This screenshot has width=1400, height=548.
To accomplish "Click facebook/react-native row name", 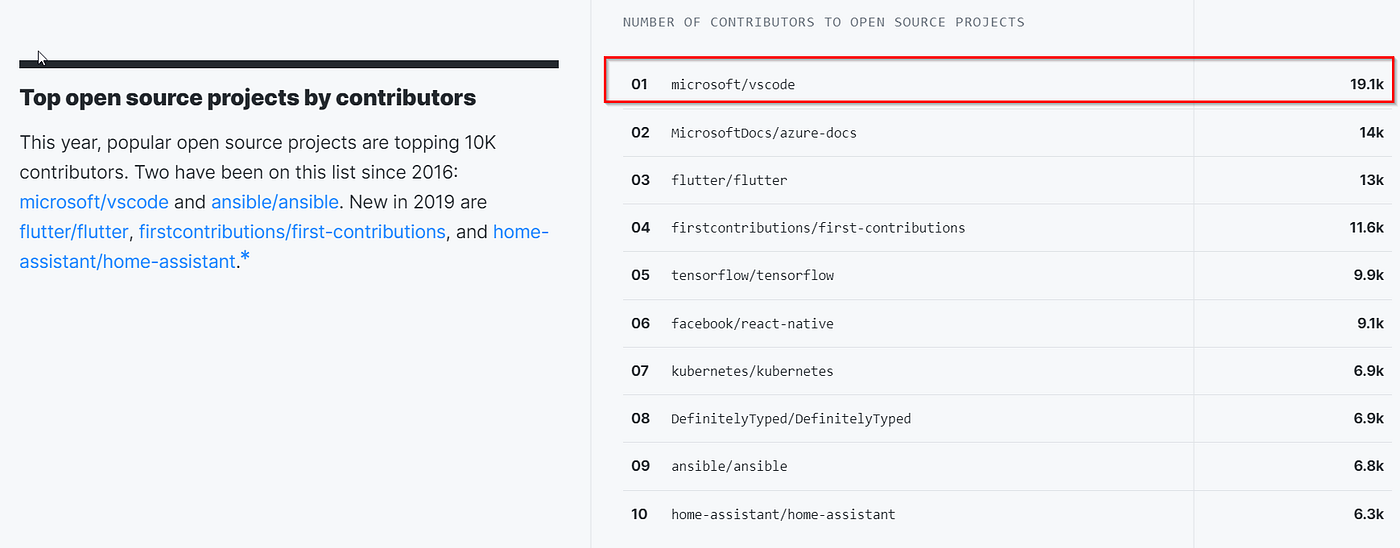I will click(x=752, y=324).
